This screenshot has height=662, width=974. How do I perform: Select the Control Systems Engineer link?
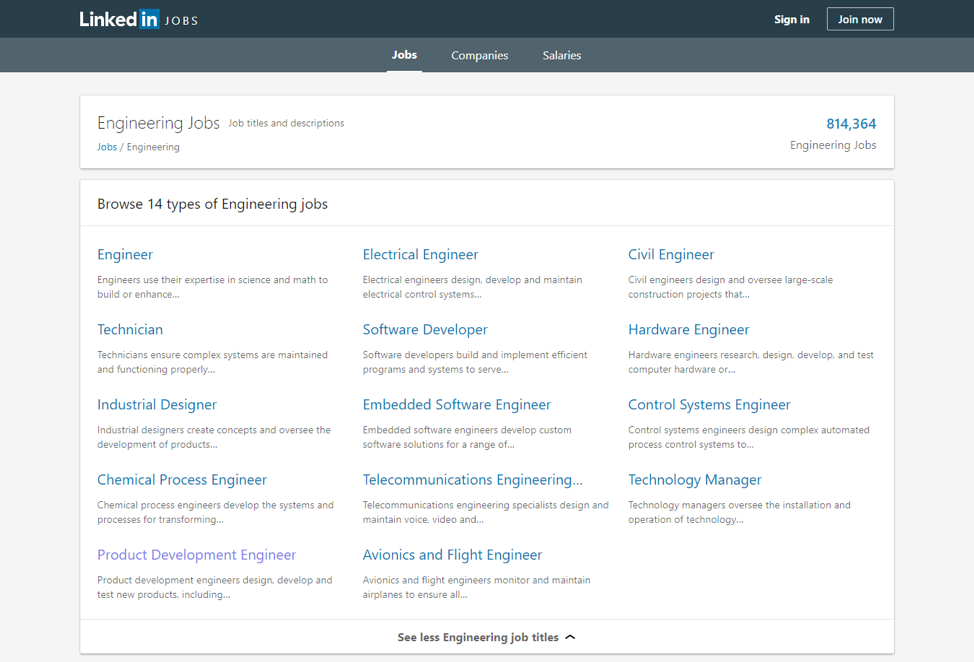(x=709, y=404)
